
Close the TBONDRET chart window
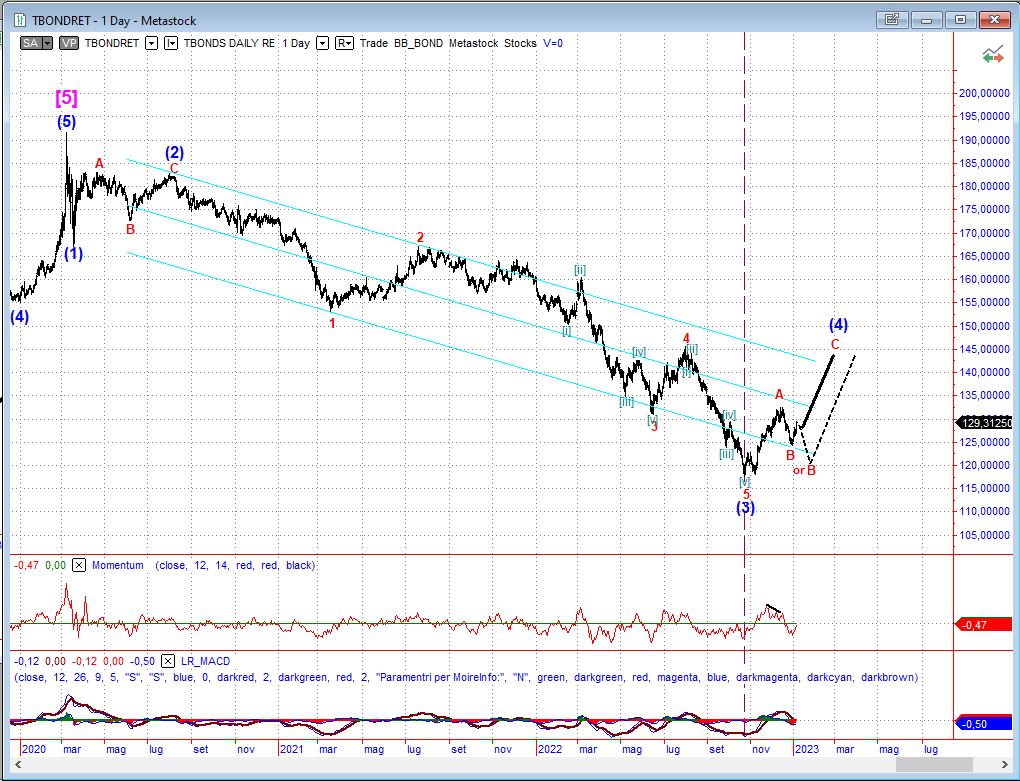[x=995, y=20]
